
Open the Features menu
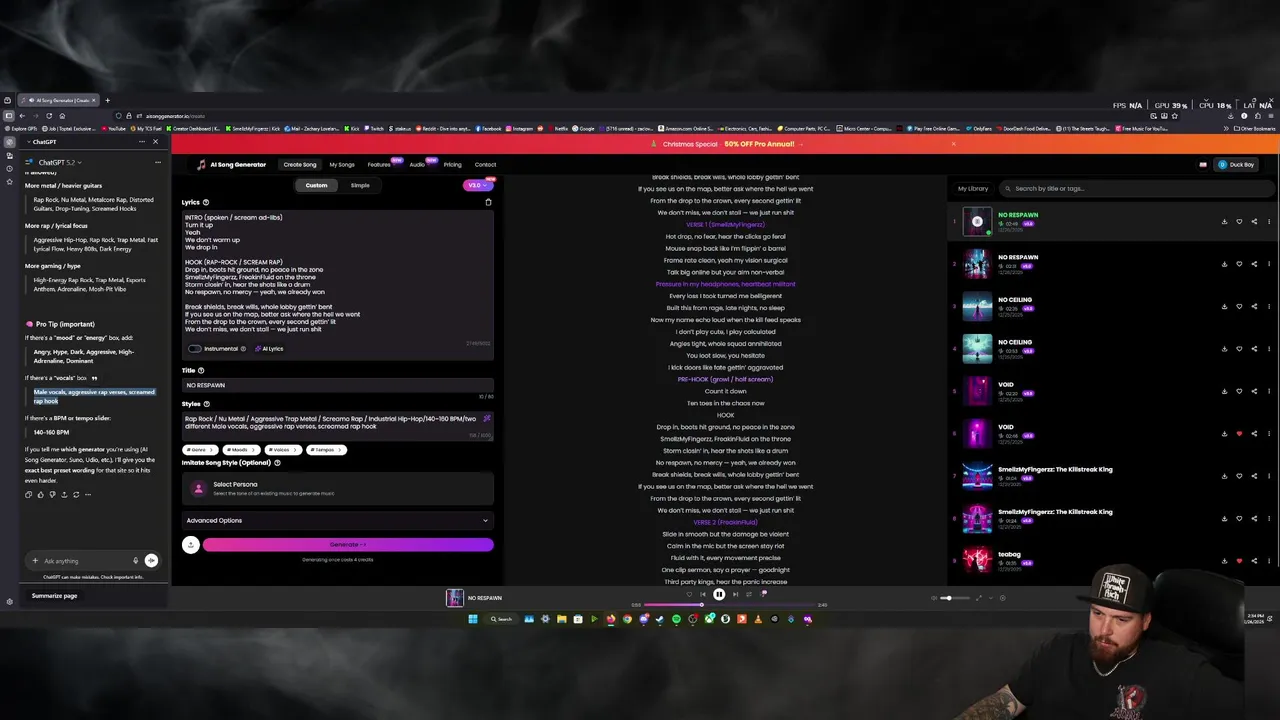tap(379, 164)
